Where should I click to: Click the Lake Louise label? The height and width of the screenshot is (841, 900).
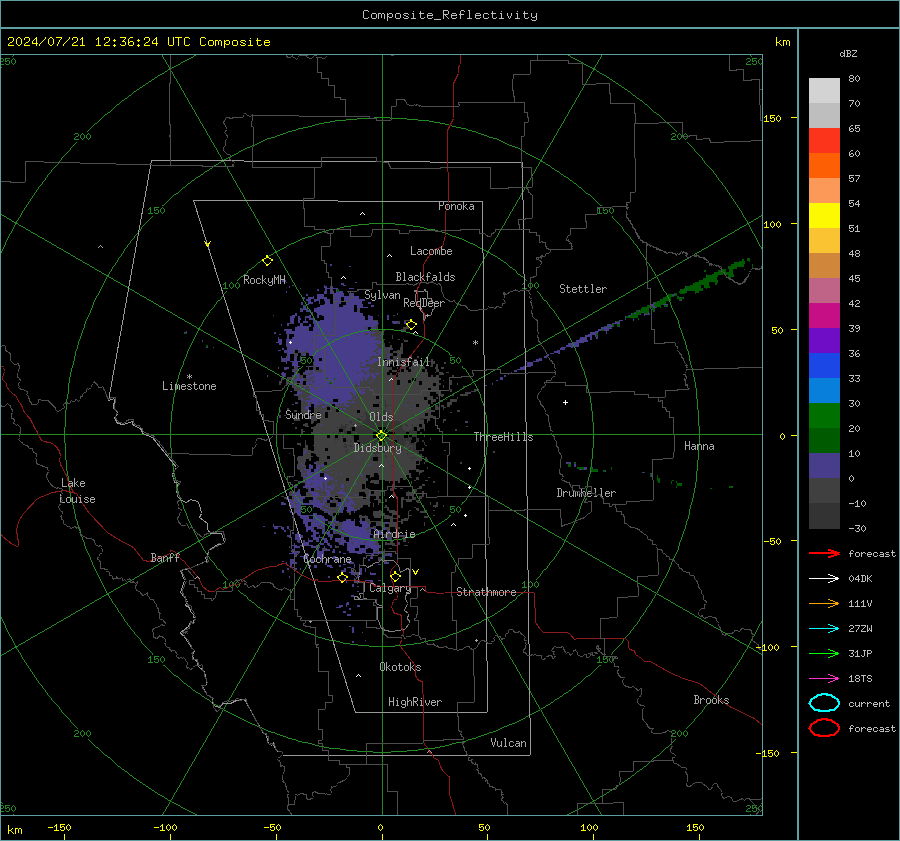[x=77, y=491]
